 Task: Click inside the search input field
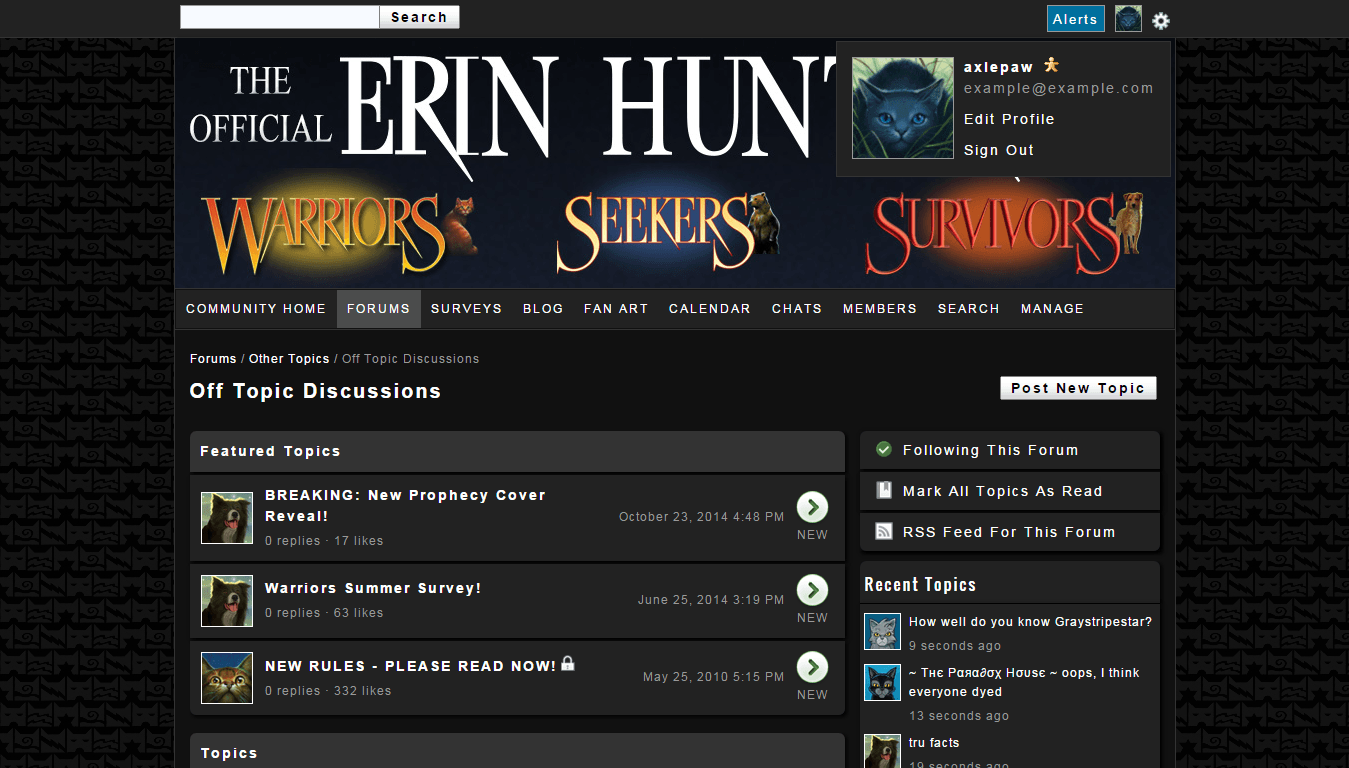(278, 16)
